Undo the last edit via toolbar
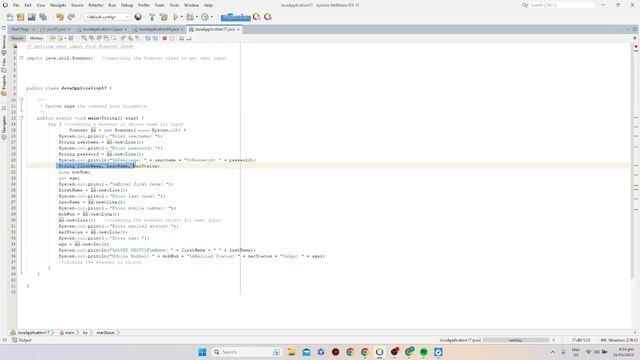The image size is (640, 360). [60, 17]
